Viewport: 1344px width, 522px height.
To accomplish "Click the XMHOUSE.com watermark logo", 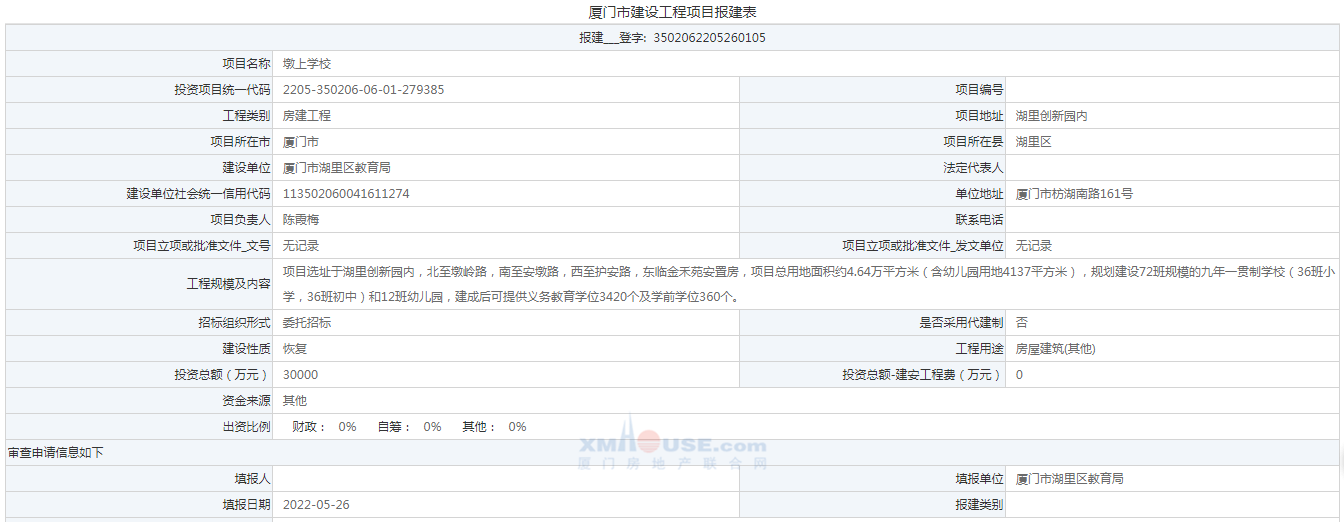I will click(673, 443).
